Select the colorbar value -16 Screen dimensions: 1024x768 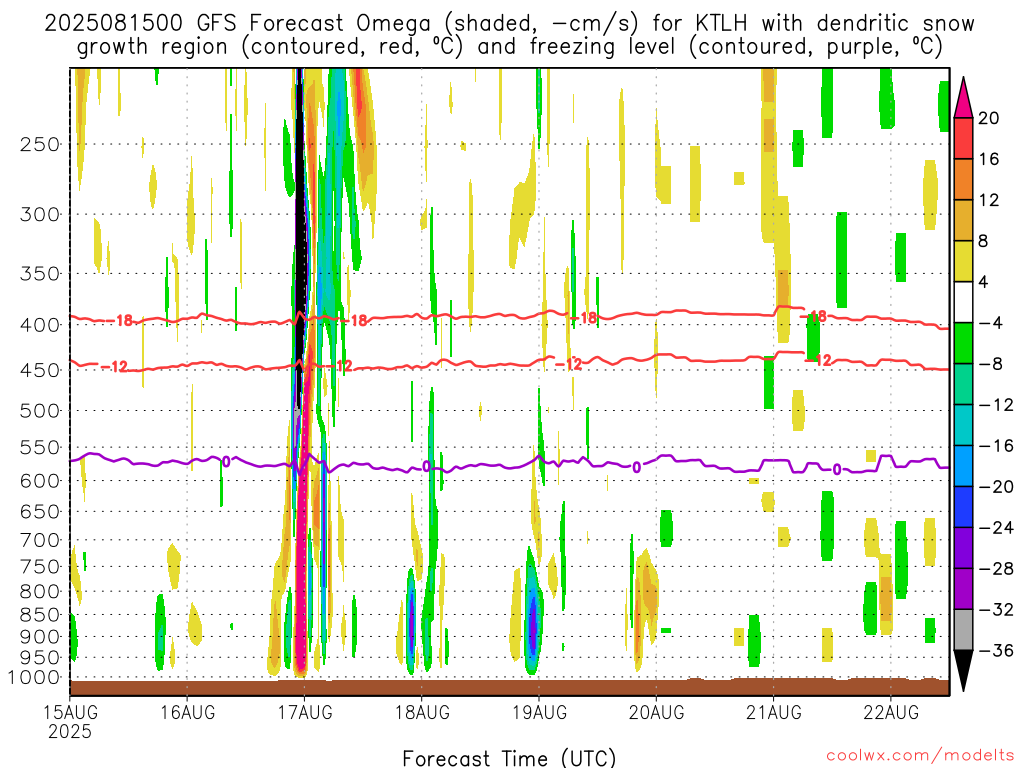(996, 446)
